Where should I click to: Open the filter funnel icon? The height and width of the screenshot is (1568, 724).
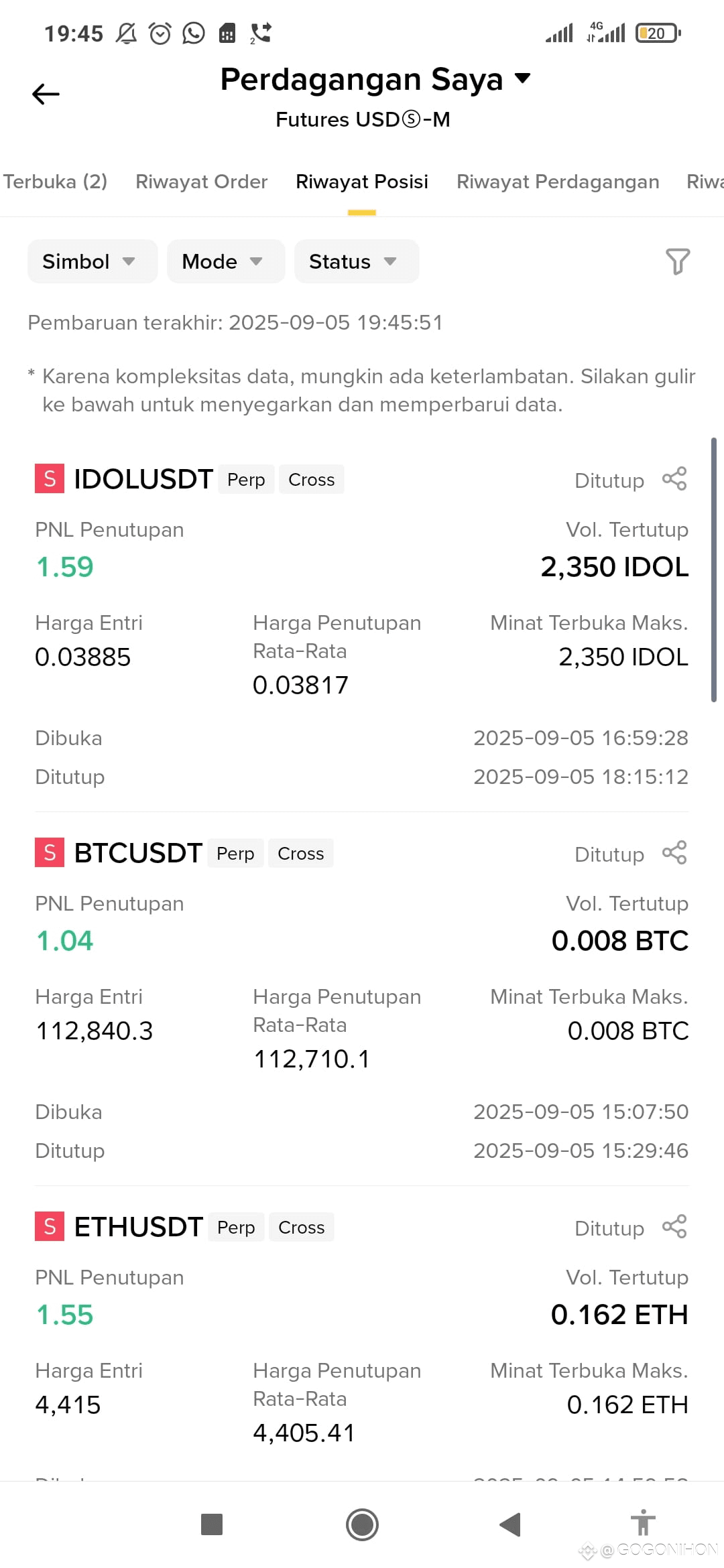pos(677,261)
